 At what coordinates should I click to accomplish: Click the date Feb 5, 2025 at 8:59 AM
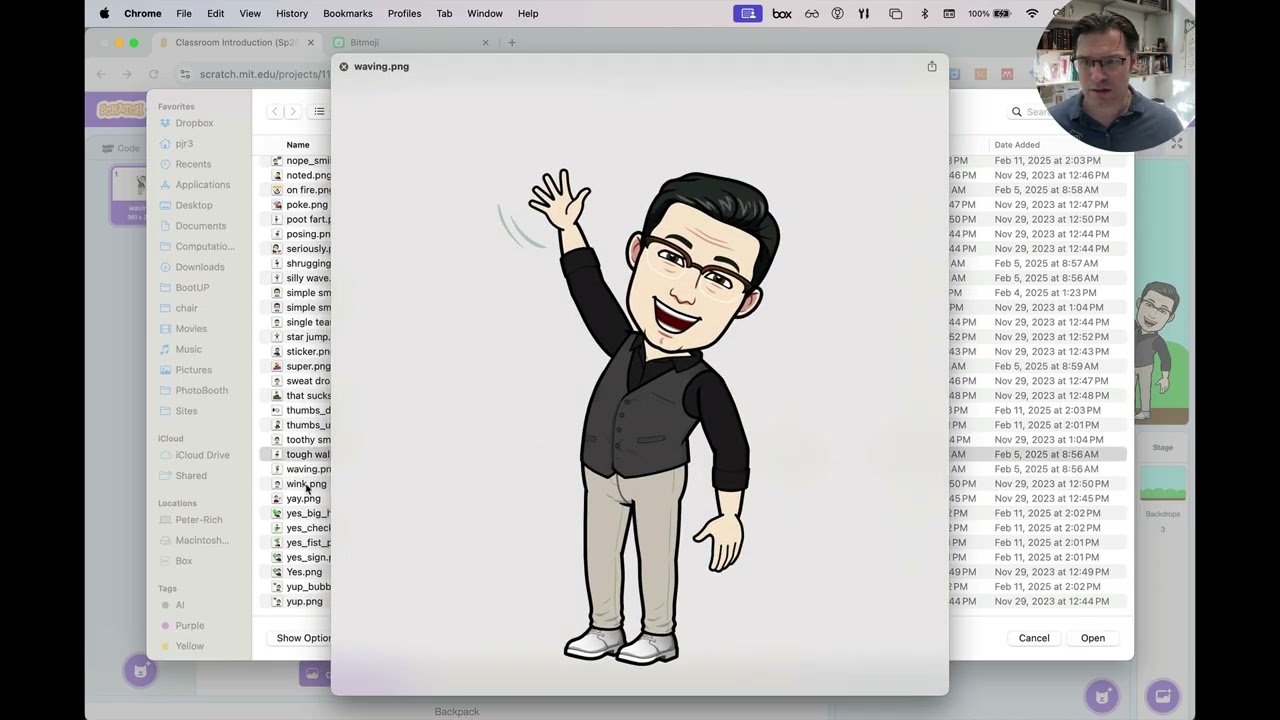click(1046, 366)
